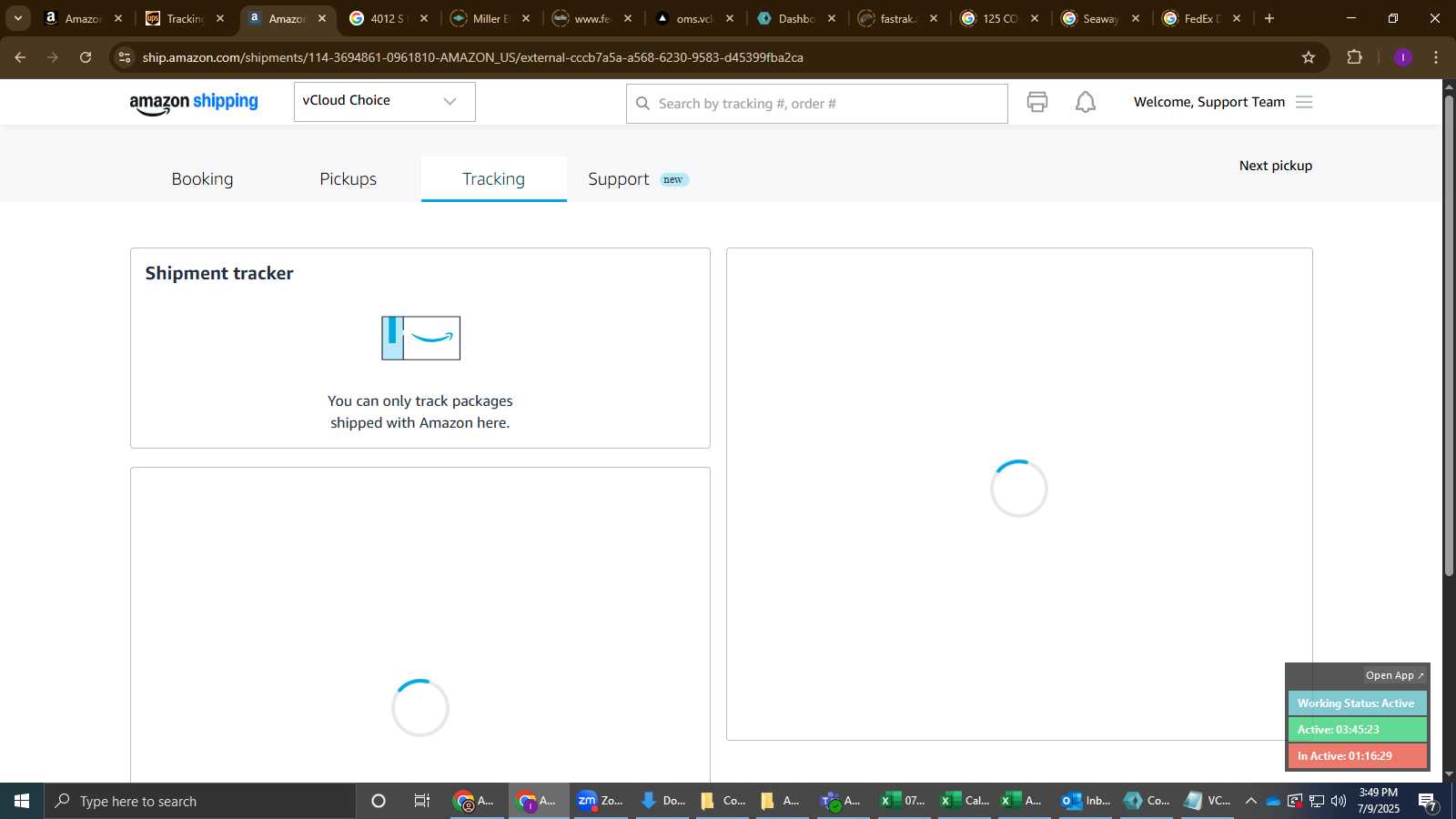The height and width of the screenshot is (819, 1456).
Task: Click the magnifier icon in search box
Action: point(642,104)
